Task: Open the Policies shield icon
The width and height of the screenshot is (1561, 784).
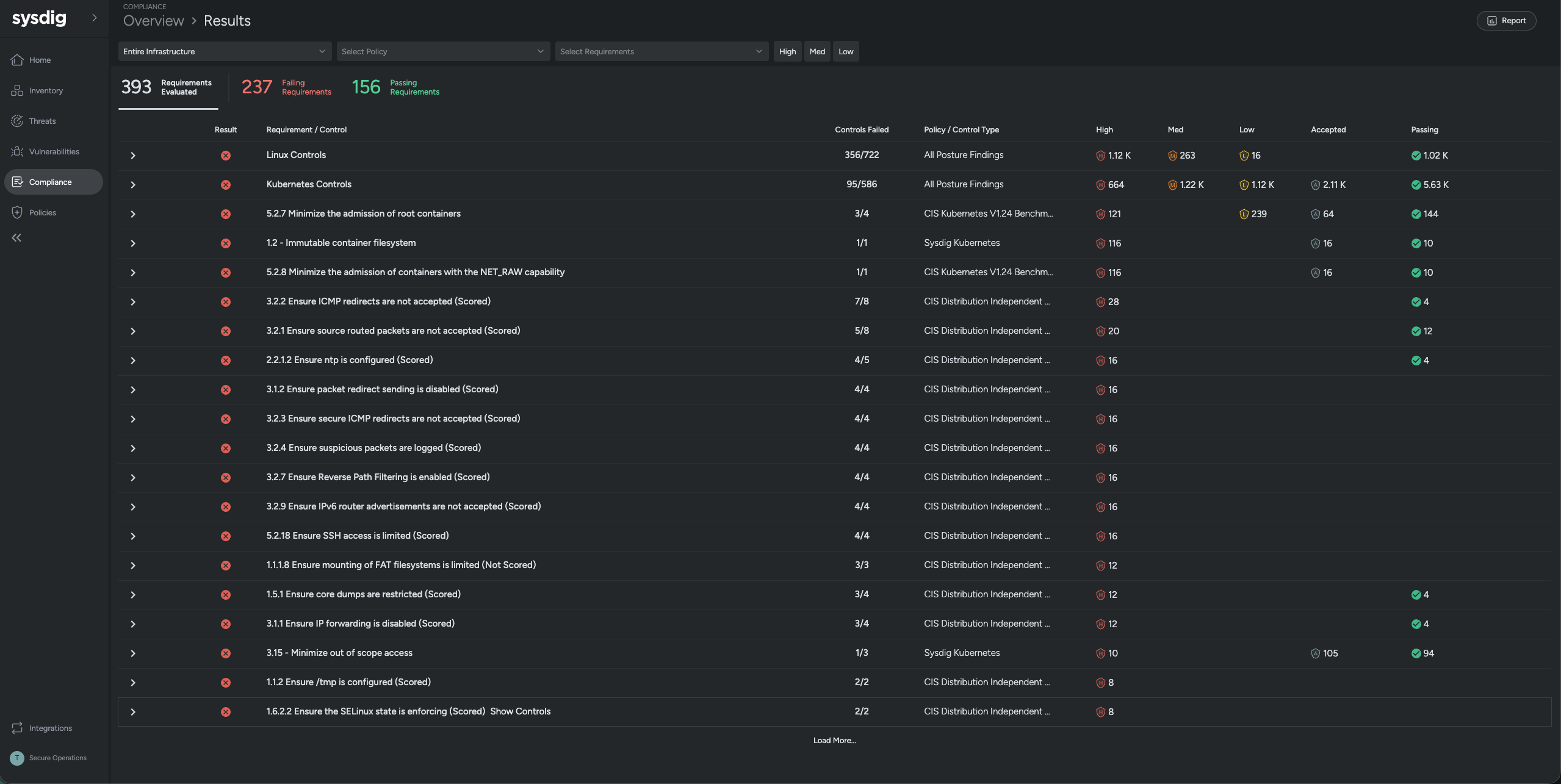Action: click(x=17, y=212)
